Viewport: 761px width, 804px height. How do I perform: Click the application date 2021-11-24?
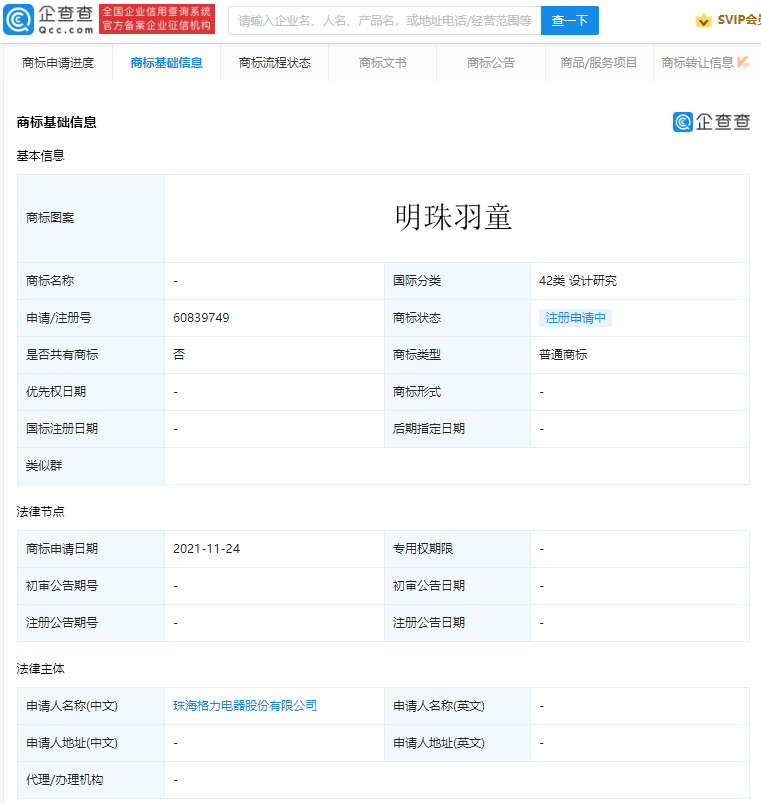pos(206,549)
